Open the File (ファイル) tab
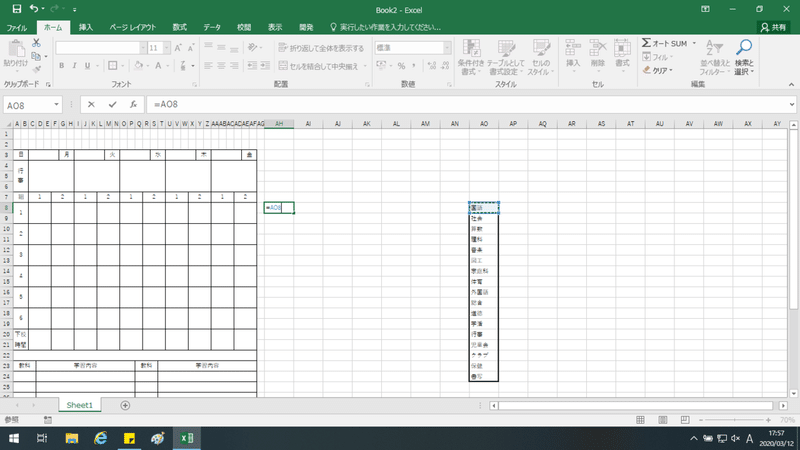Screen dimensions: 800x450 pos(17,28)
